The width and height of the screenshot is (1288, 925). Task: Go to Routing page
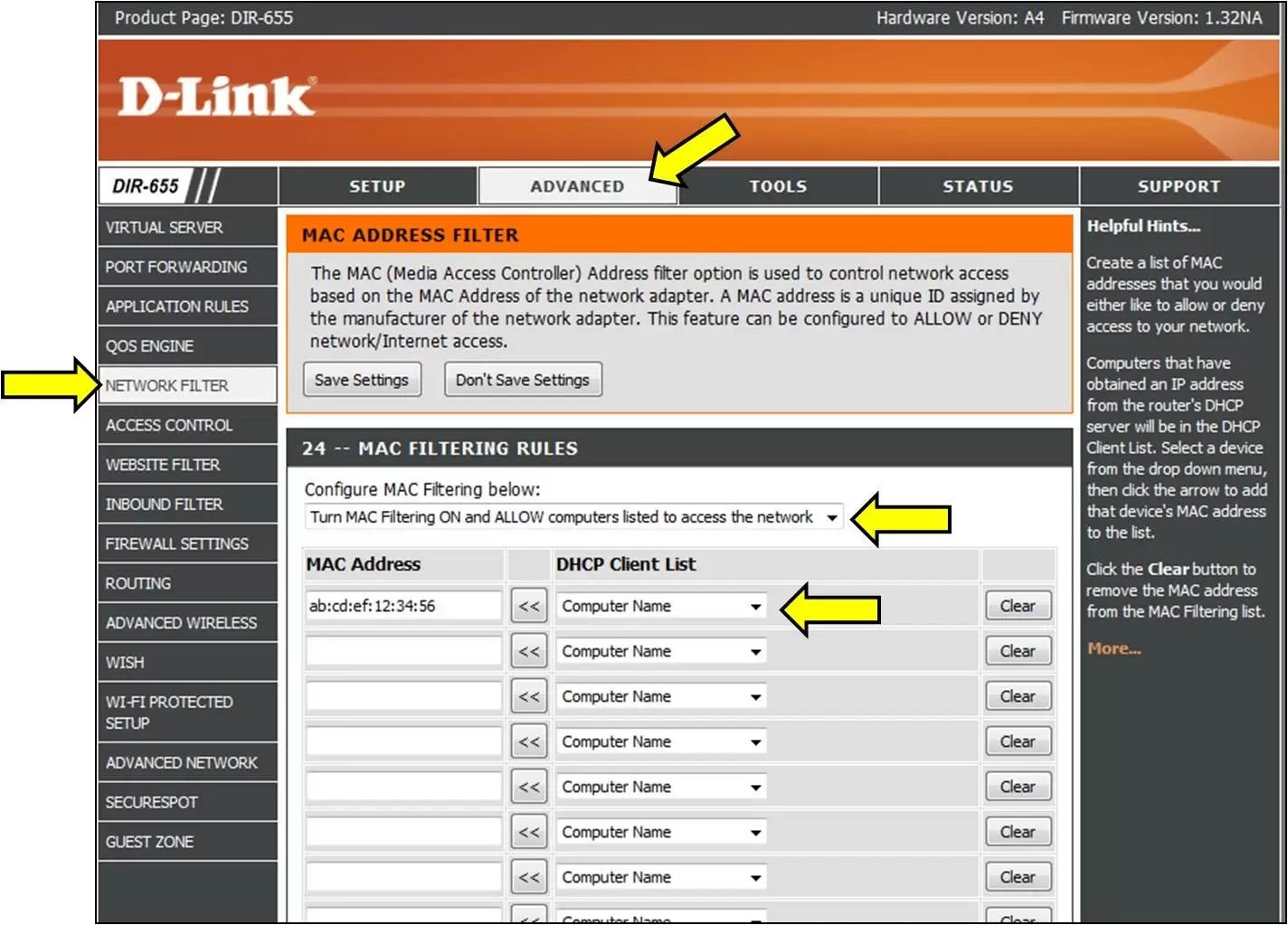(x=187, y=583)
